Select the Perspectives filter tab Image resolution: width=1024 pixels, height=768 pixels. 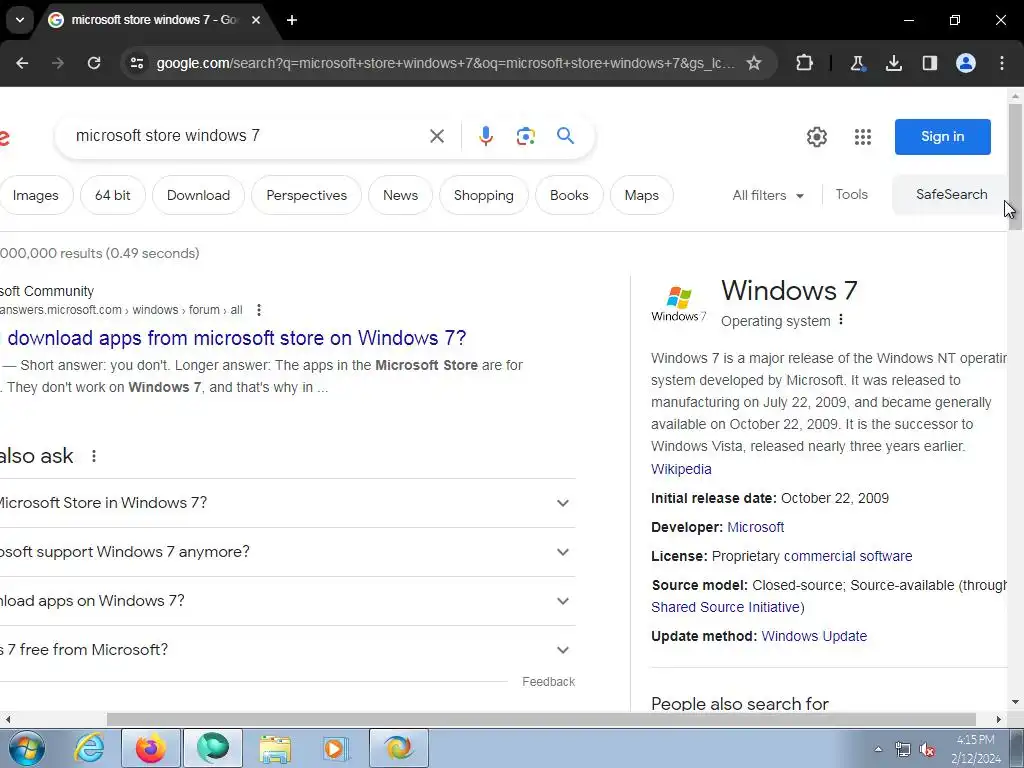306,195
